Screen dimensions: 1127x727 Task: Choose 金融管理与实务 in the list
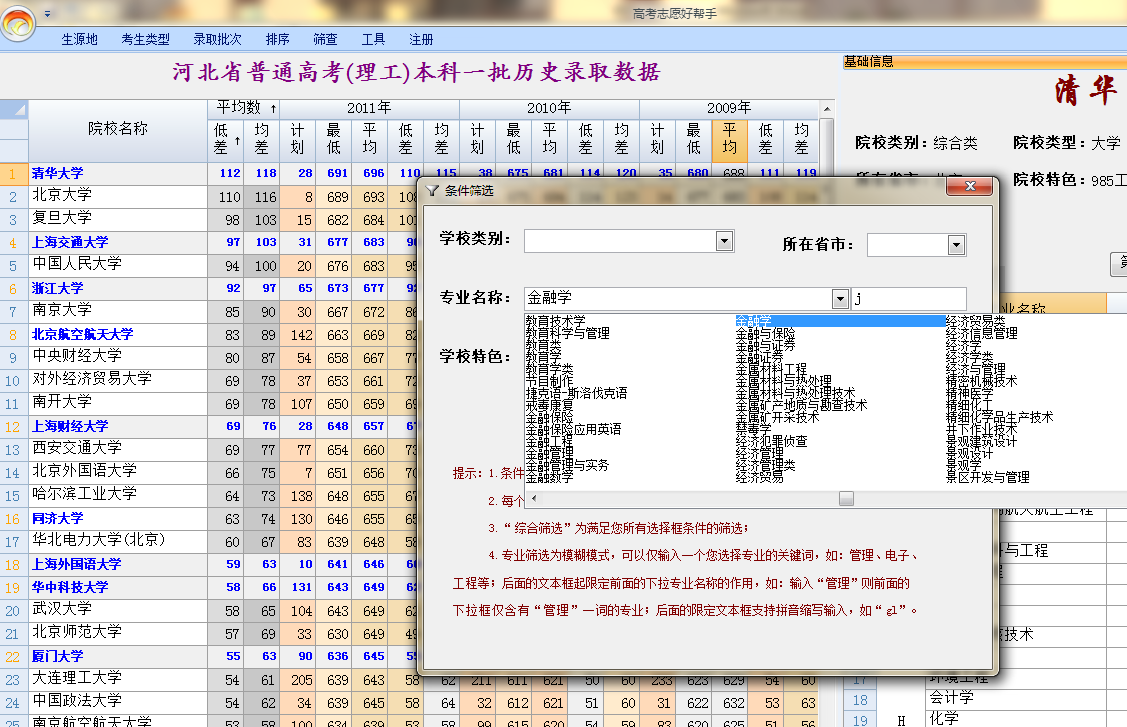(x=567, y=465)
